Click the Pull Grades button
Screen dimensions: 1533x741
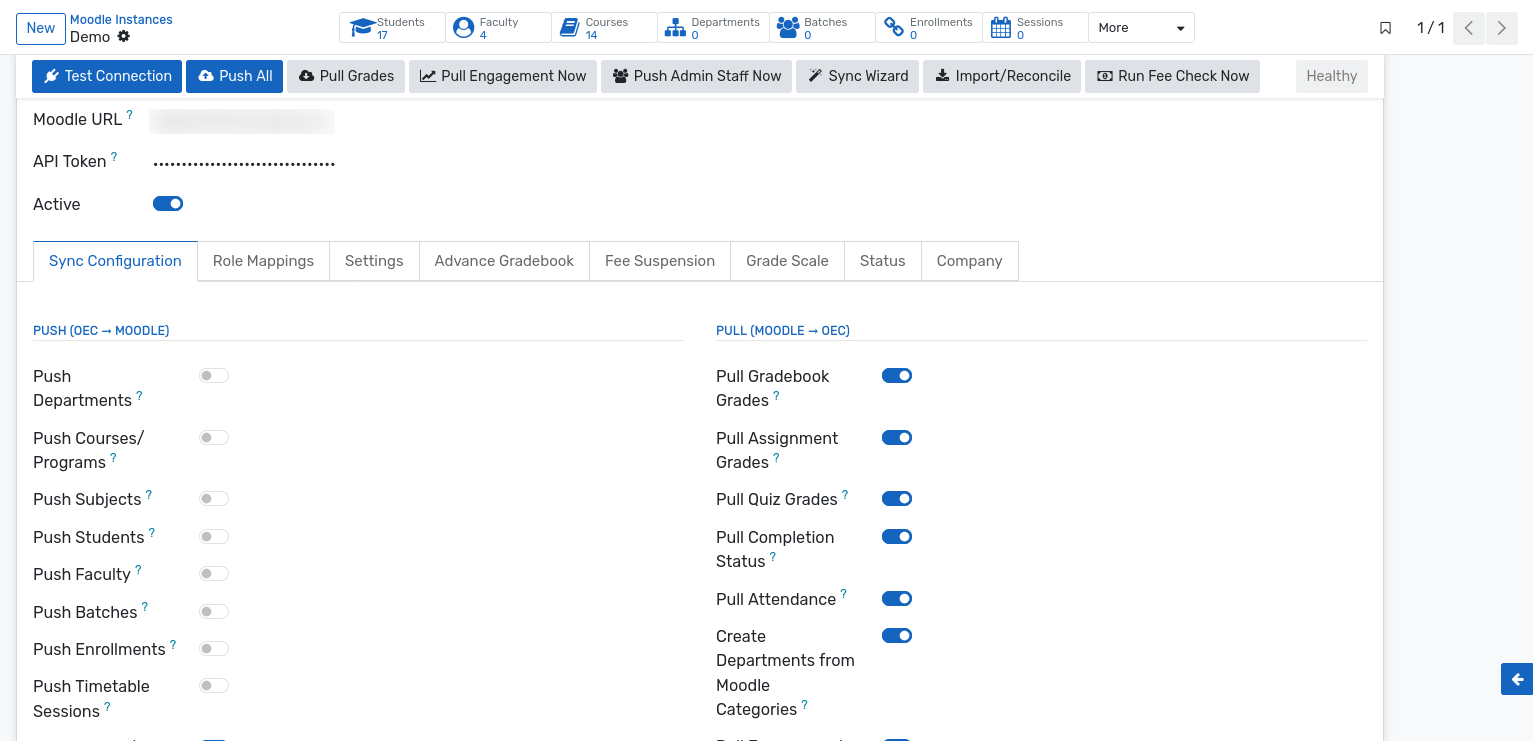pos(346,76)
